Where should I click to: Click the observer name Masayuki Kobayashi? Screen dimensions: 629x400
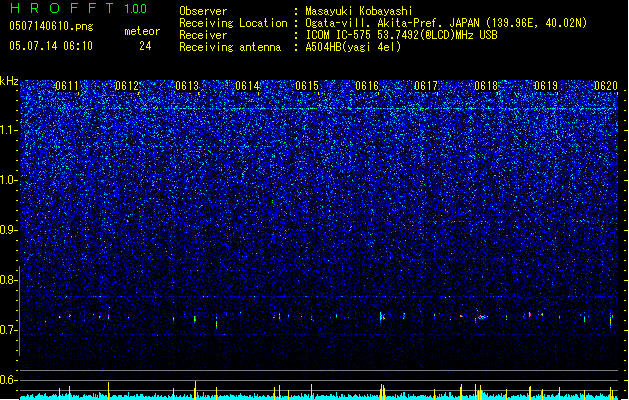click(359, 11)
